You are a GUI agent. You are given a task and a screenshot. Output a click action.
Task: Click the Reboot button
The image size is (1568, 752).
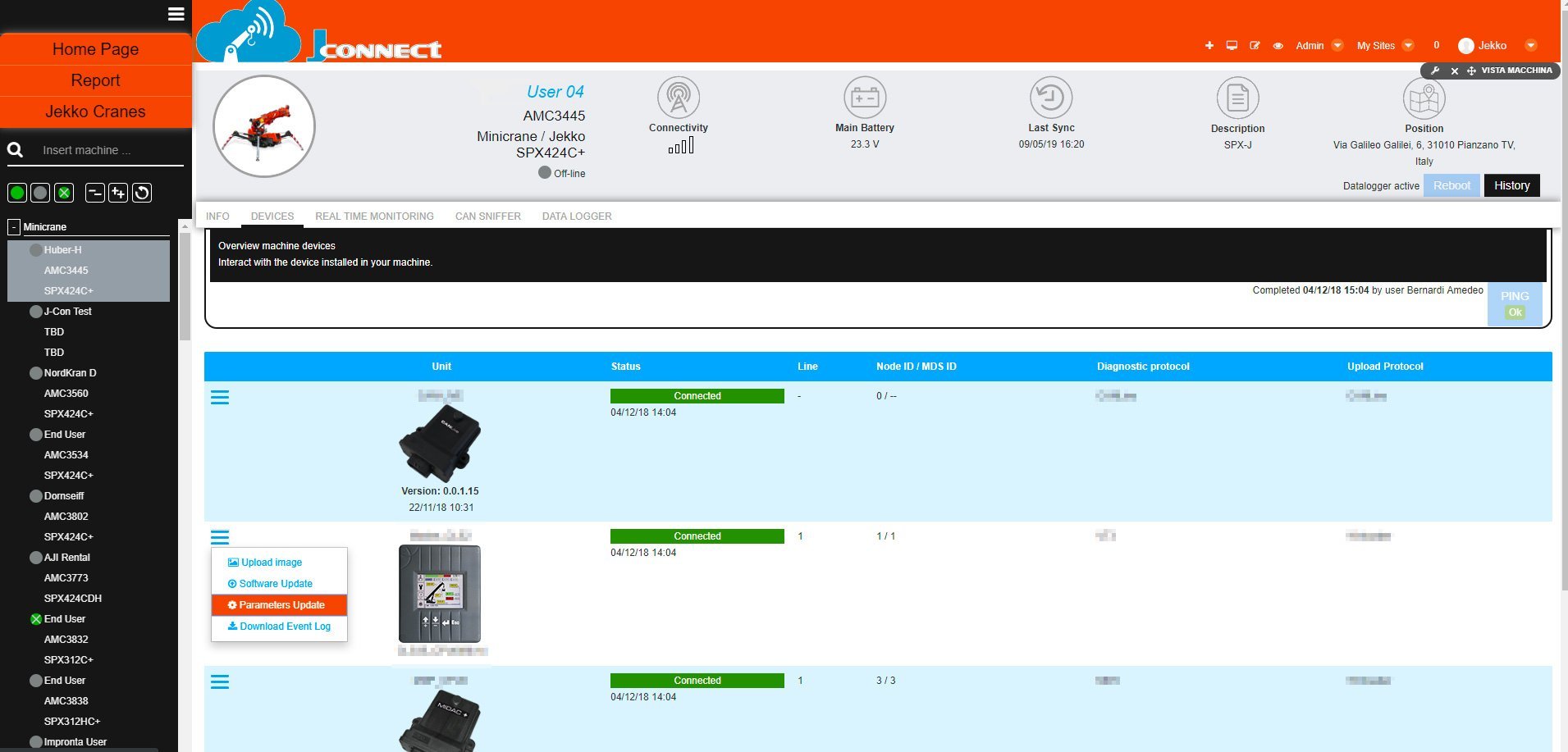tap(1451, 185)
